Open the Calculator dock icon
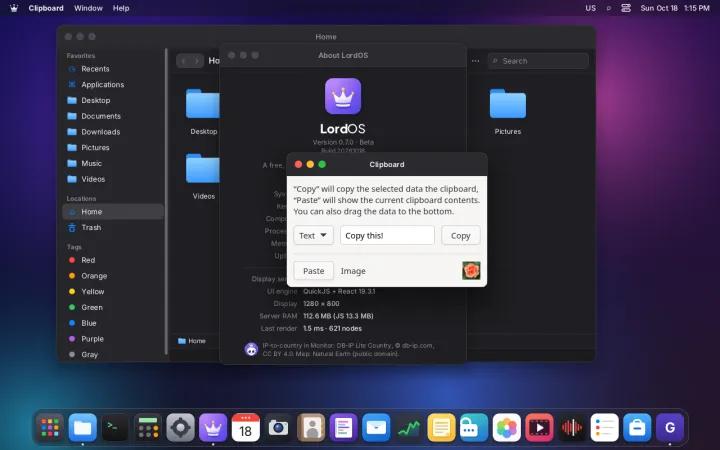The height and width of the screenshot is (450, 720). tap(148, 428)
